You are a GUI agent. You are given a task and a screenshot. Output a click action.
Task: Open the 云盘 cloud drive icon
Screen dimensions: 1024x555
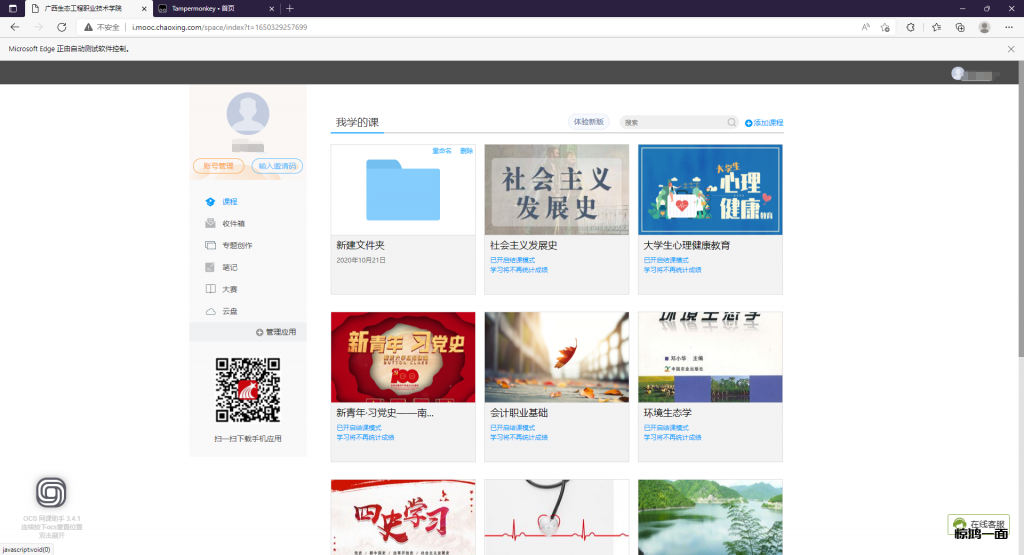point(210,311)
